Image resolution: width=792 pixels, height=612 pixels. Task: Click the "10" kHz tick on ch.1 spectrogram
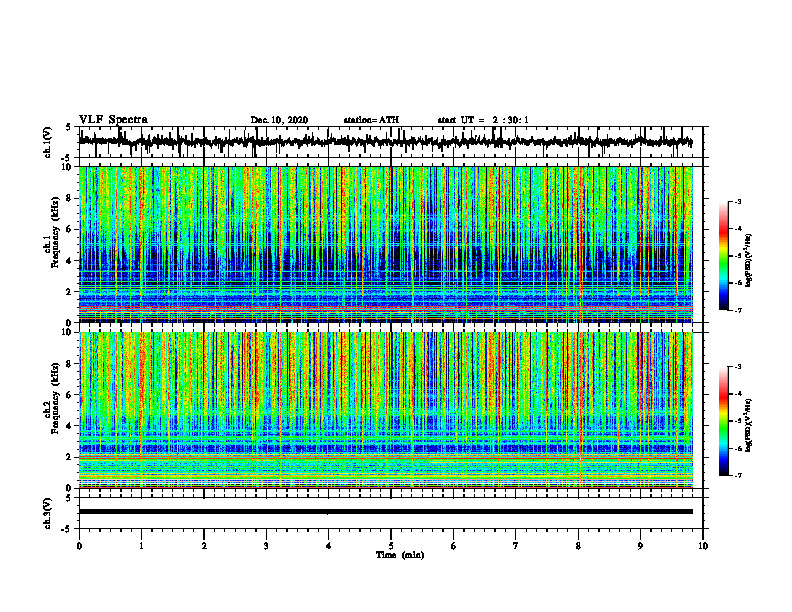coord(68,167)
